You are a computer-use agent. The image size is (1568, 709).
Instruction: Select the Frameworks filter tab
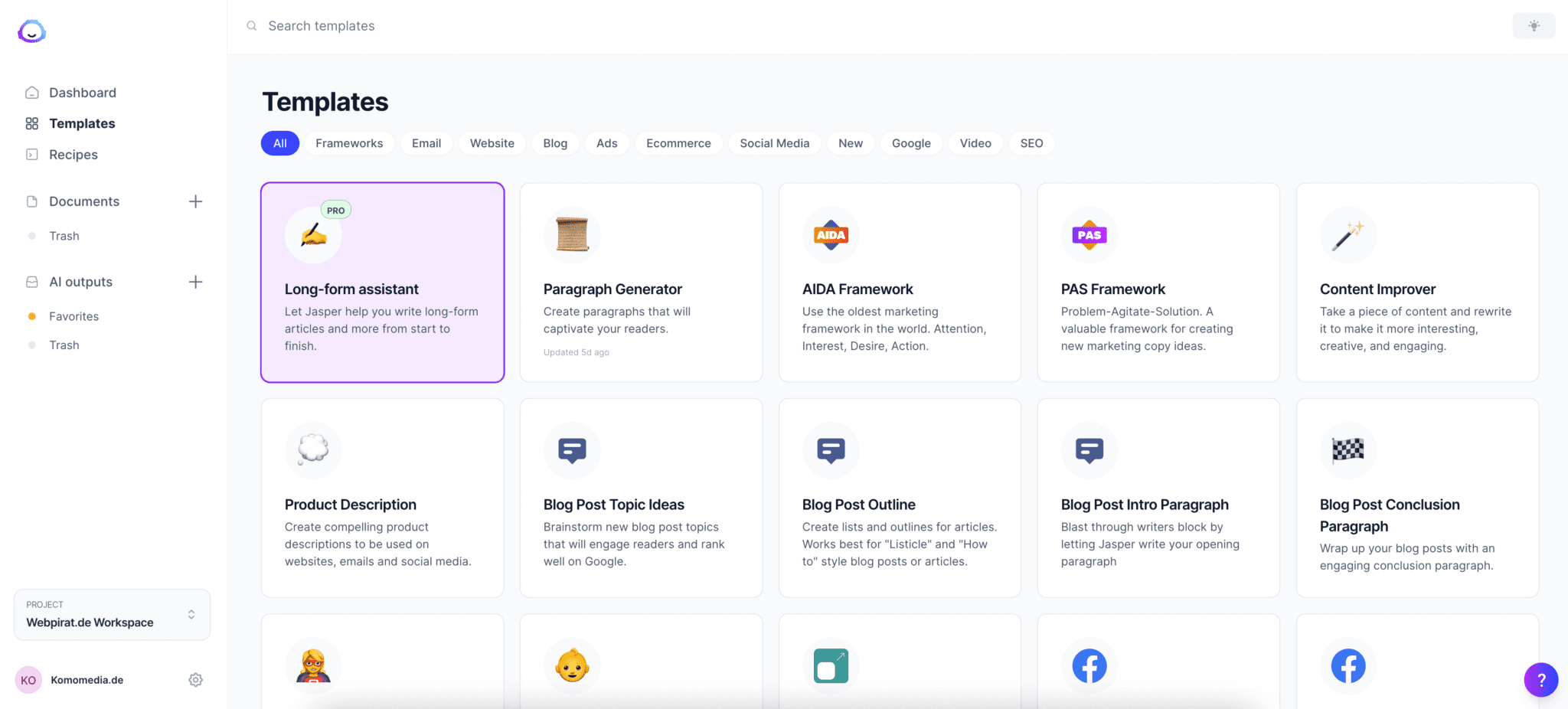point(349,143)
